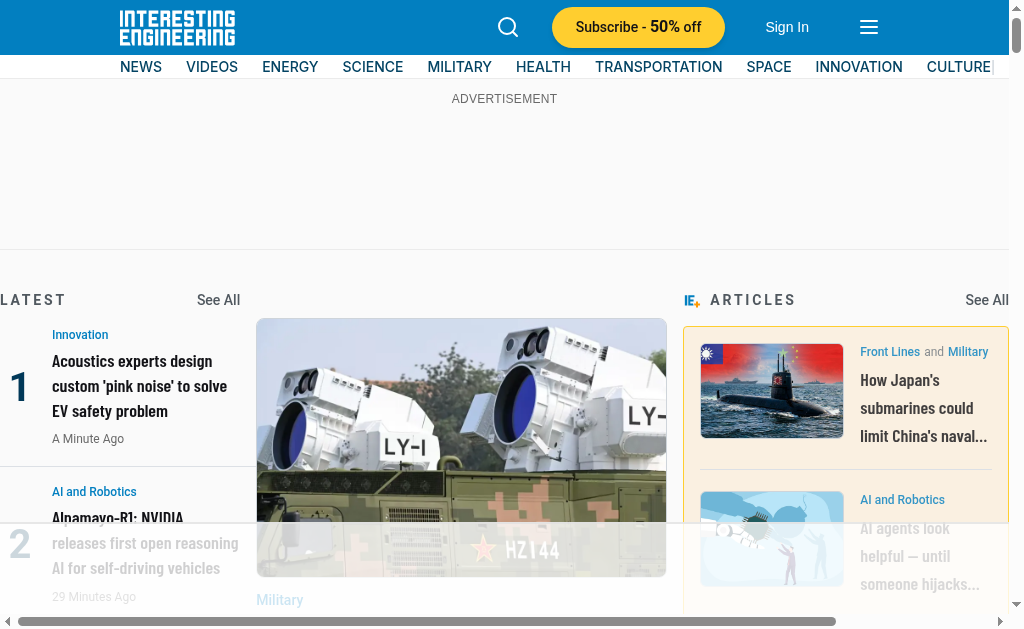
Task: Open See All for Articles section
Action: [986, 300]
